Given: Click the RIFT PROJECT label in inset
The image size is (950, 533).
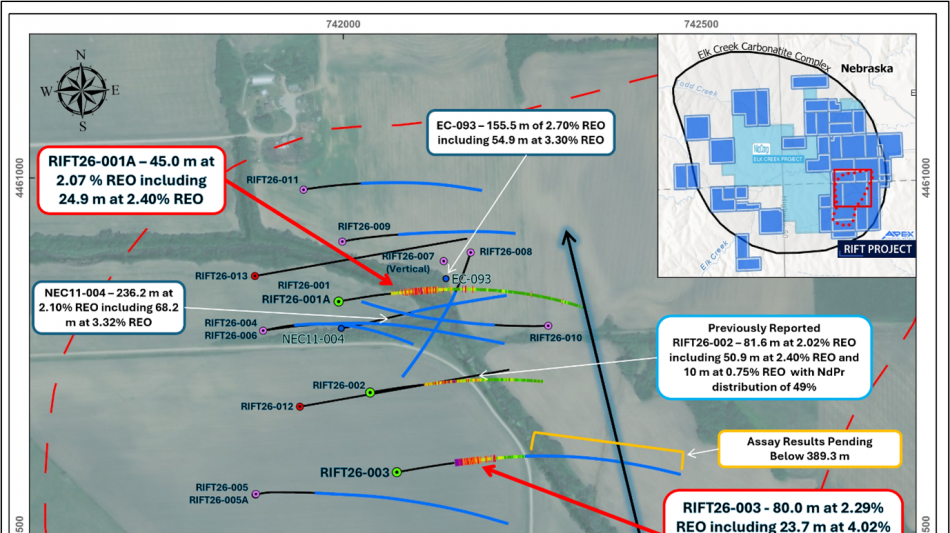Looking at the screenshot, I should pos(875,249).
